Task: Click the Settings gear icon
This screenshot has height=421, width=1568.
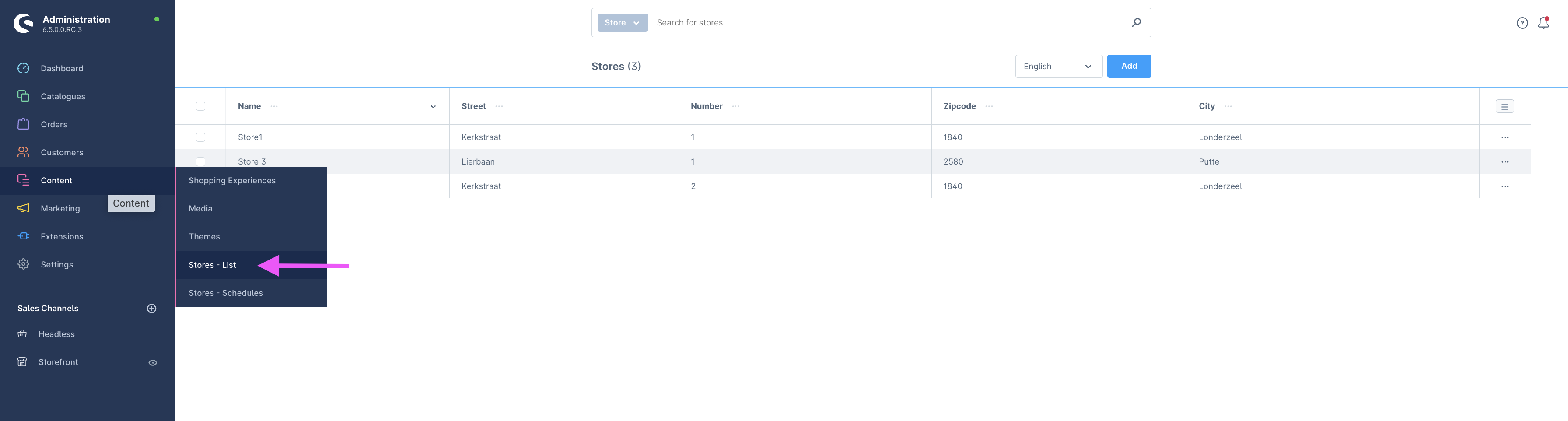Action: [23, 264]
